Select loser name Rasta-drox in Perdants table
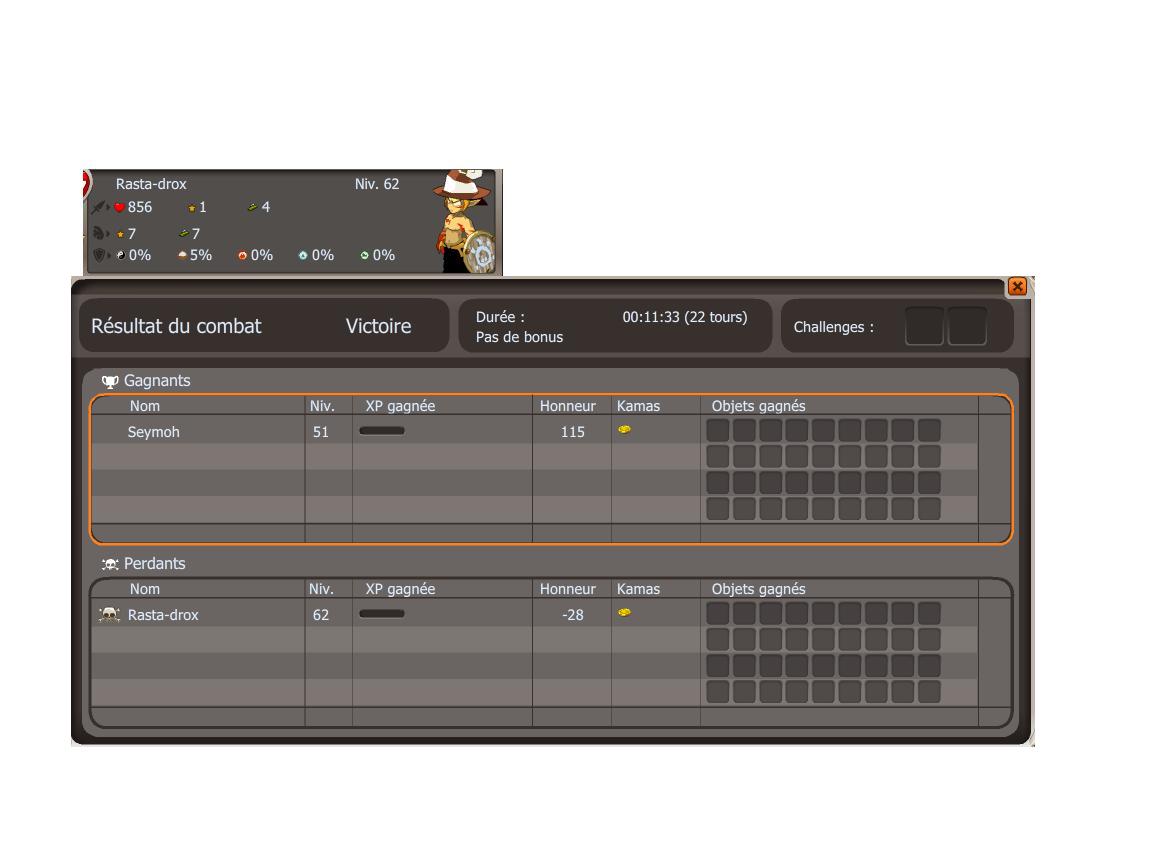This screenshot has width=1152, height=864. (163, 615)
